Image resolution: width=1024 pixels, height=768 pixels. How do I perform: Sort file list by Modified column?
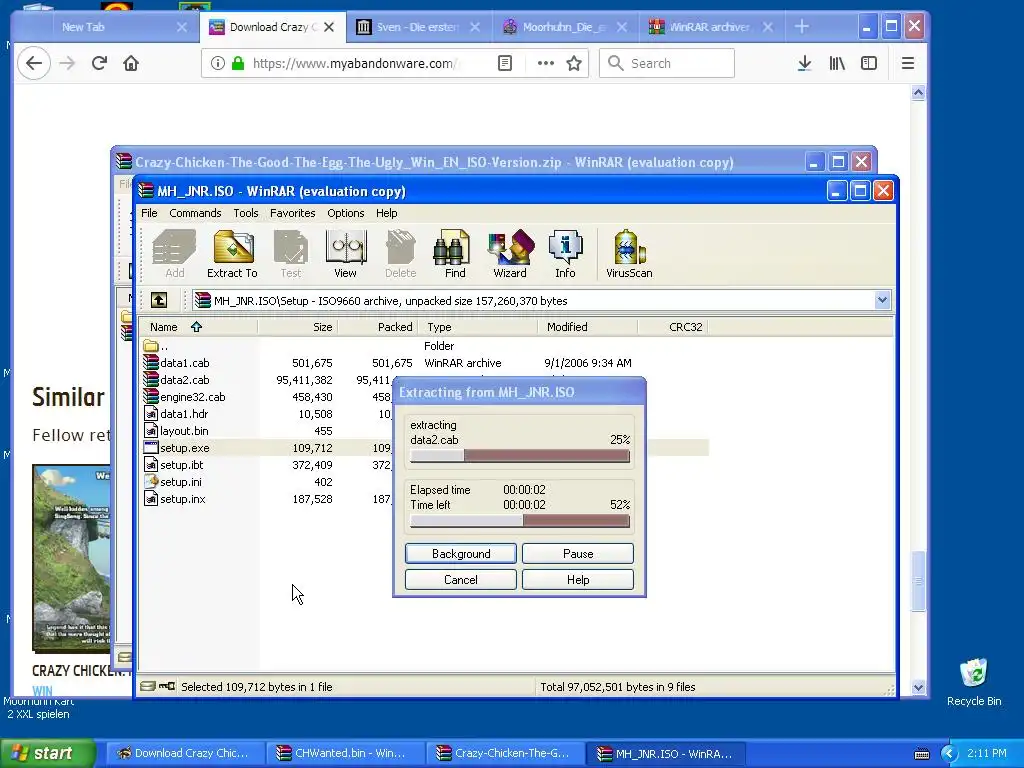[x=587, y=327]
